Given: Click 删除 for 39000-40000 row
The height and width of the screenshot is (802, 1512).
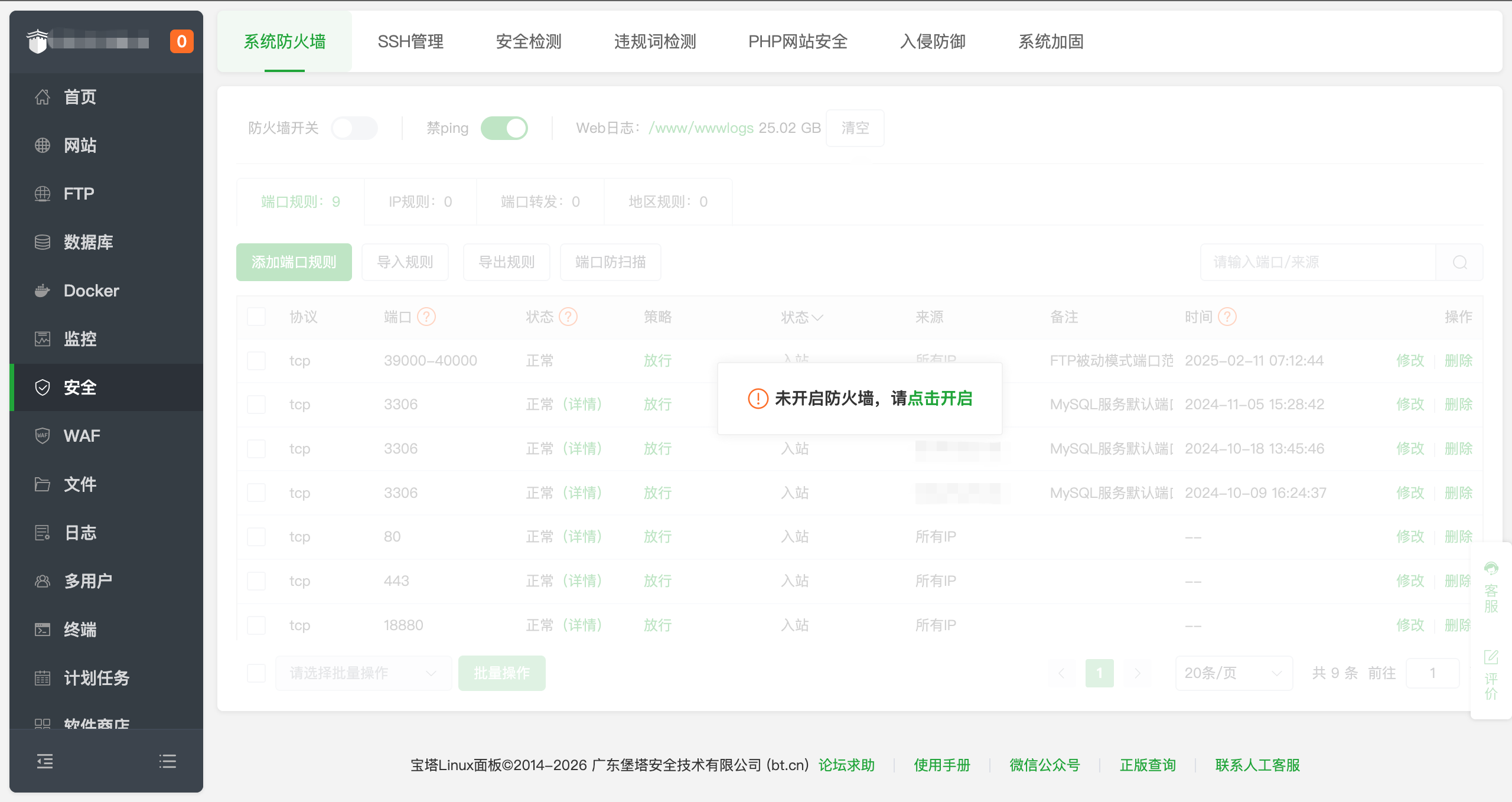Looking at the screenshot, I should (1459, 361).
